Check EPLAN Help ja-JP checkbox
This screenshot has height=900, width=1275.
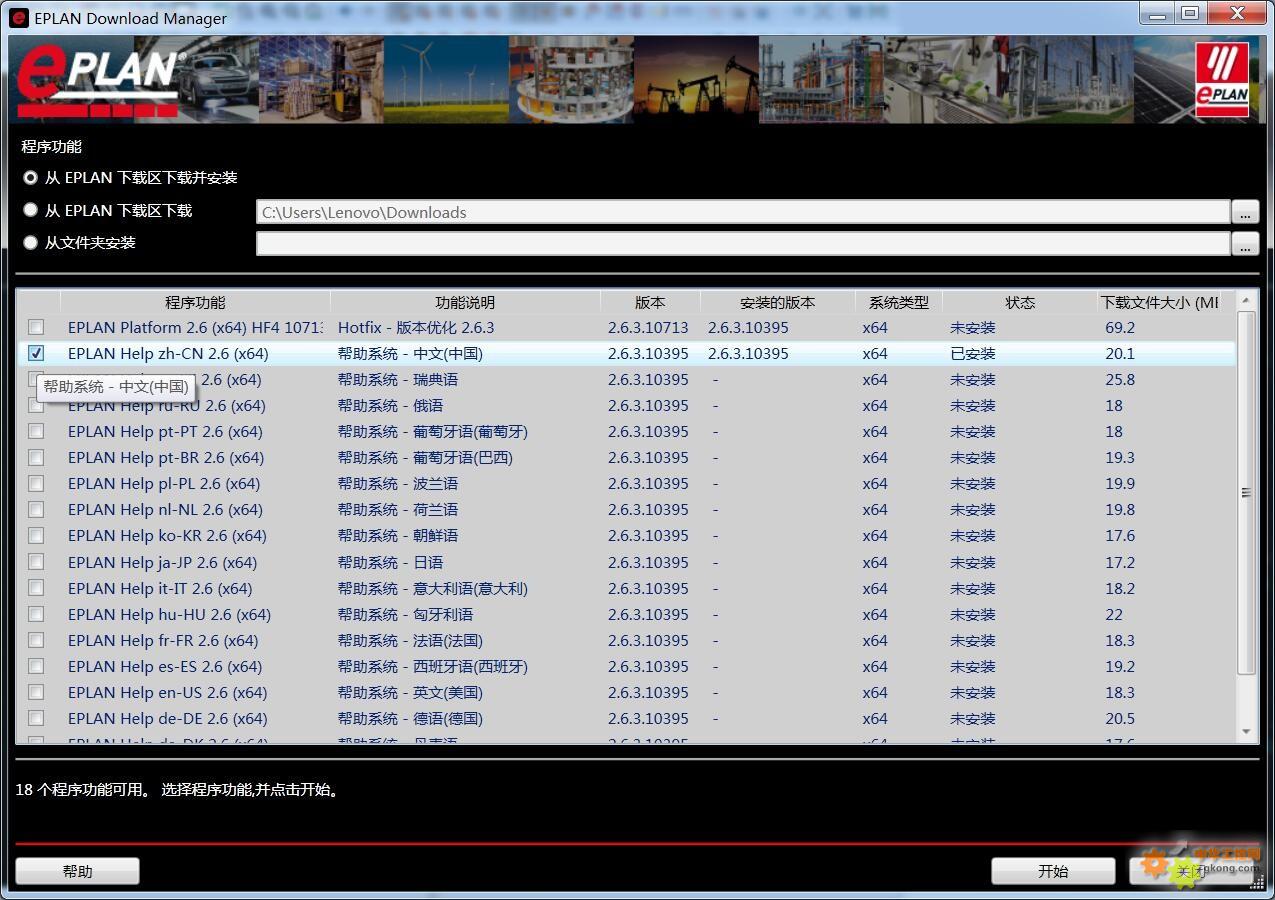[36, 562]
